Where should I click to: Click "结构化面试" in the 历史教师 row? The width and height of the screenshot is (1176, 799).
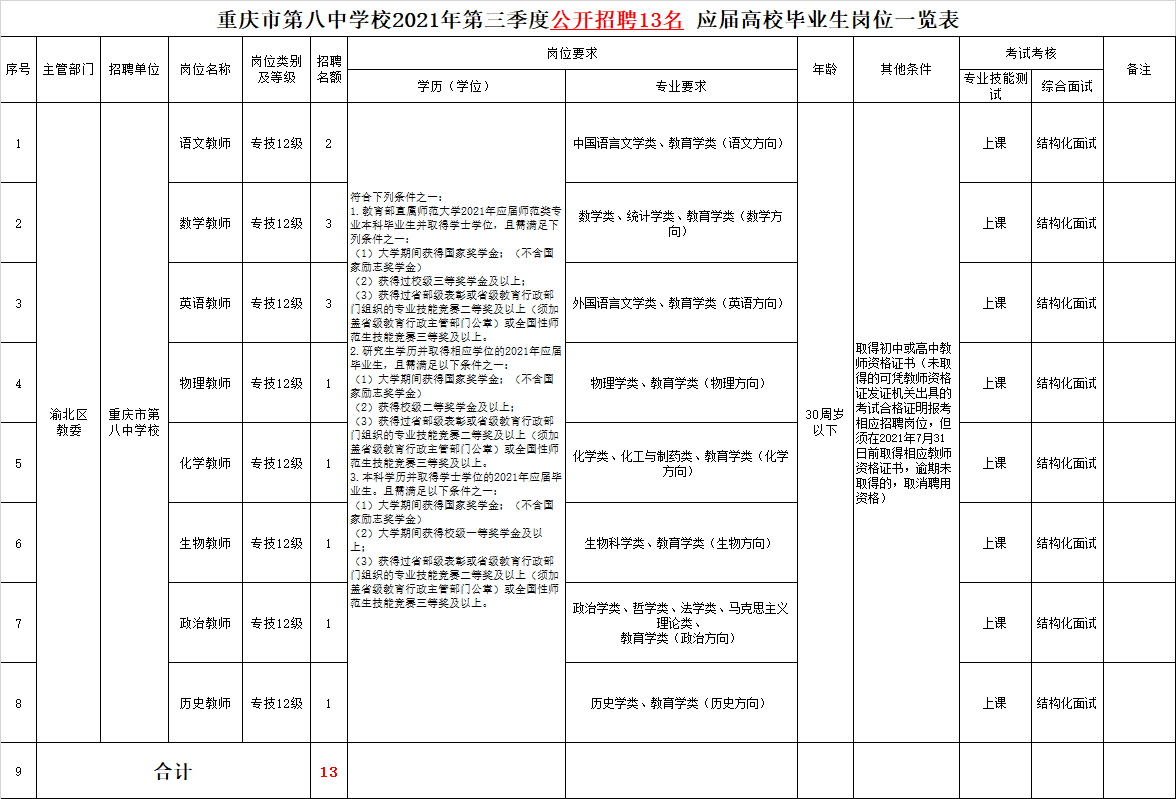[x=1067, y=704]
